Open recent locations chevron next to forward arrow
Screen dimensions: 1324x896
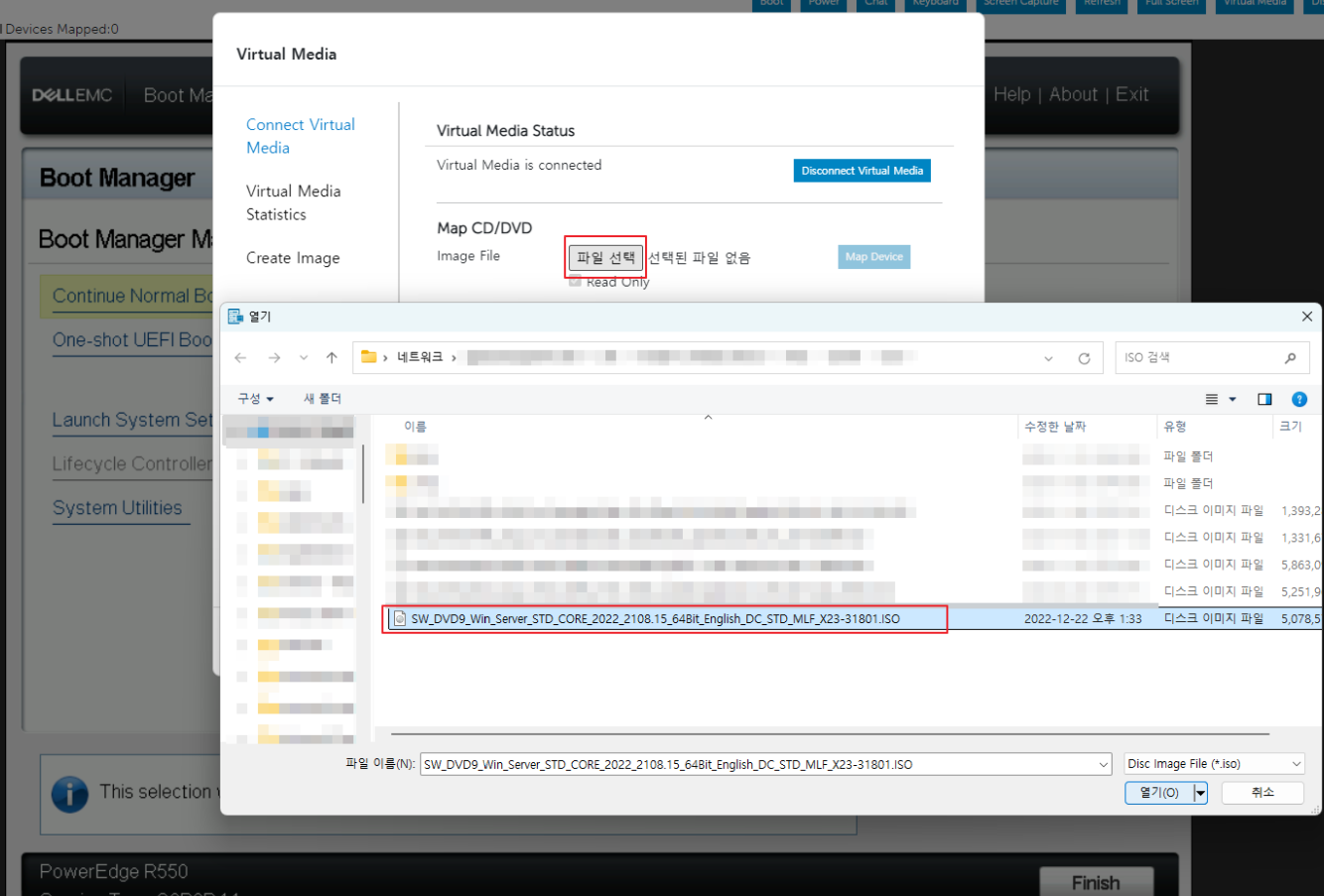click(x=304, y=358)
